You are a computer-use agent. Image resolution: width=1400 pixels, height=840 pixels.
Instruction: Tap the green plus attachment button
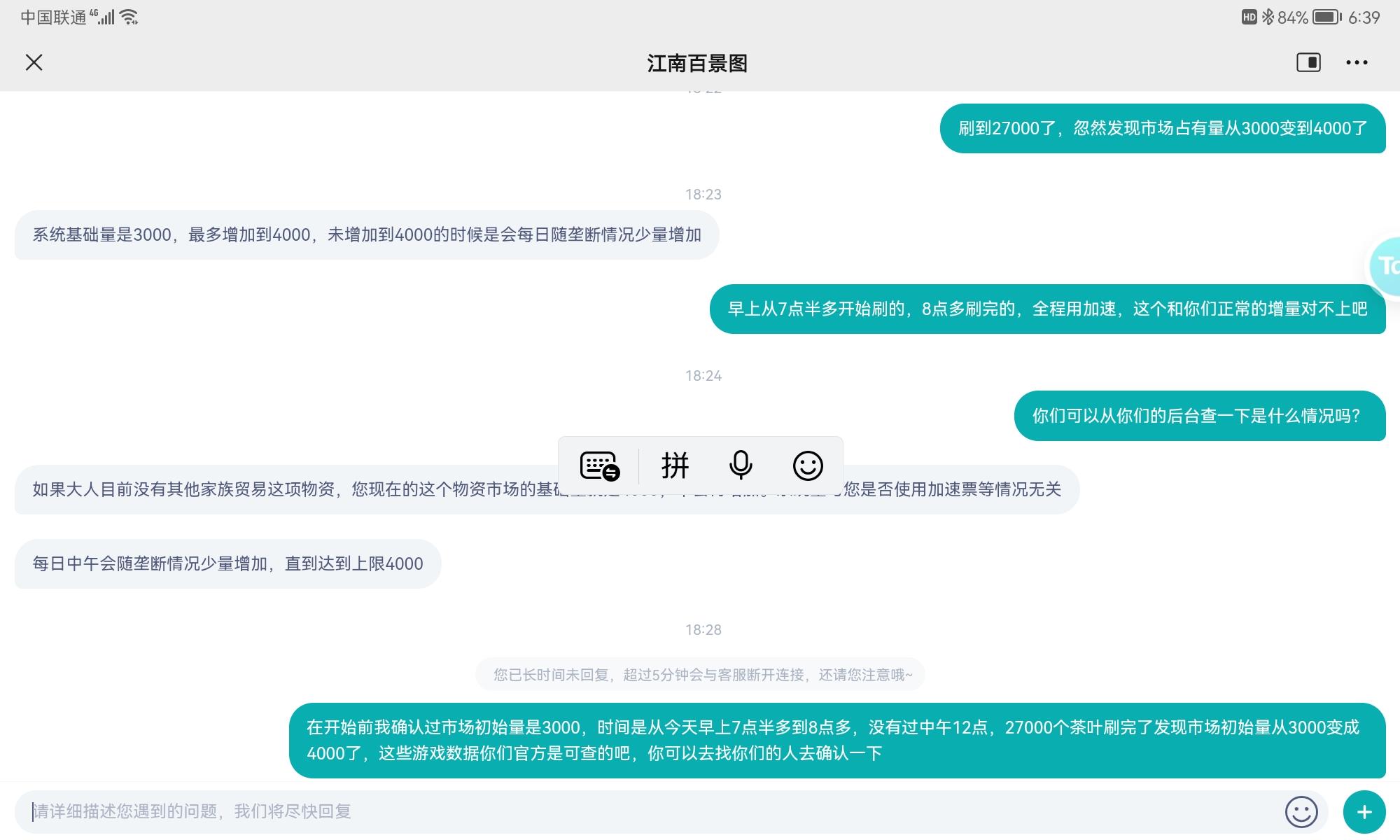[1364, 812]
